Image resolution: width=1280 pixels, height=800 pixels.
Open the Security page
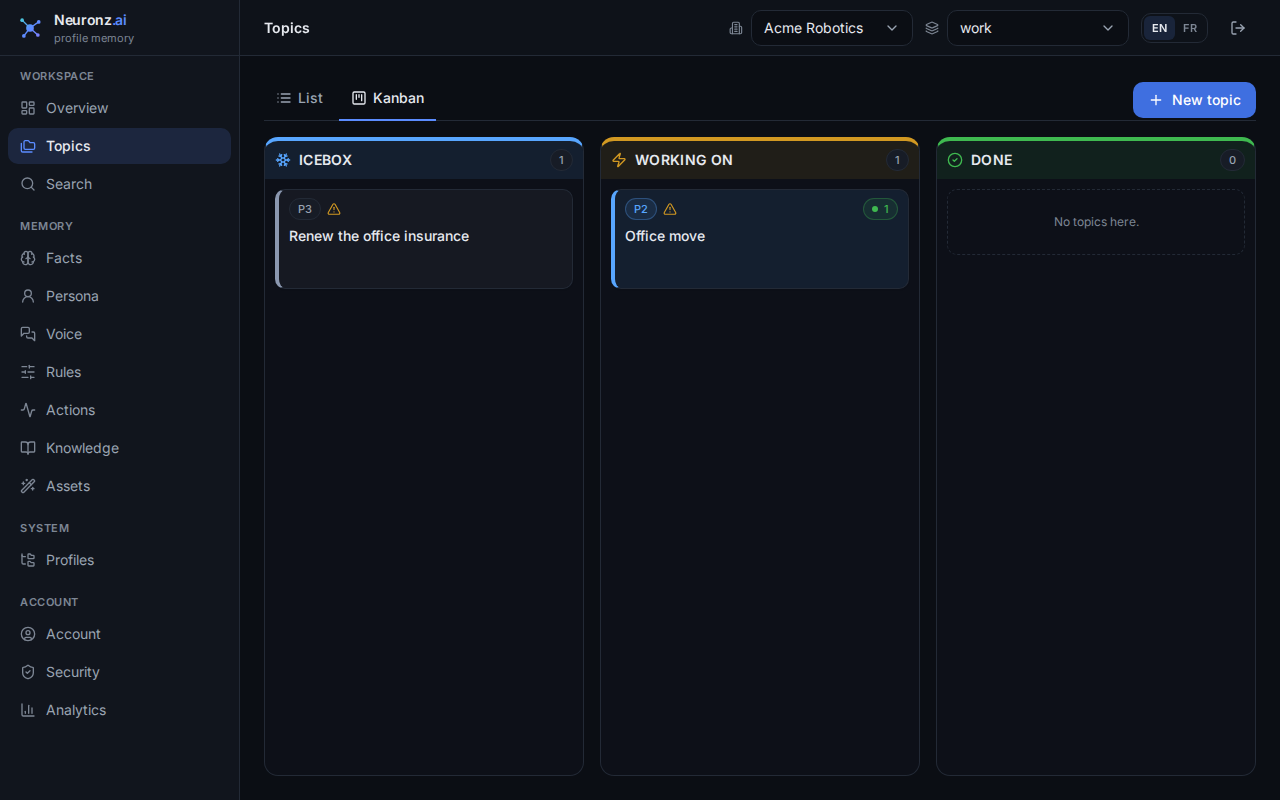point(119,672)
